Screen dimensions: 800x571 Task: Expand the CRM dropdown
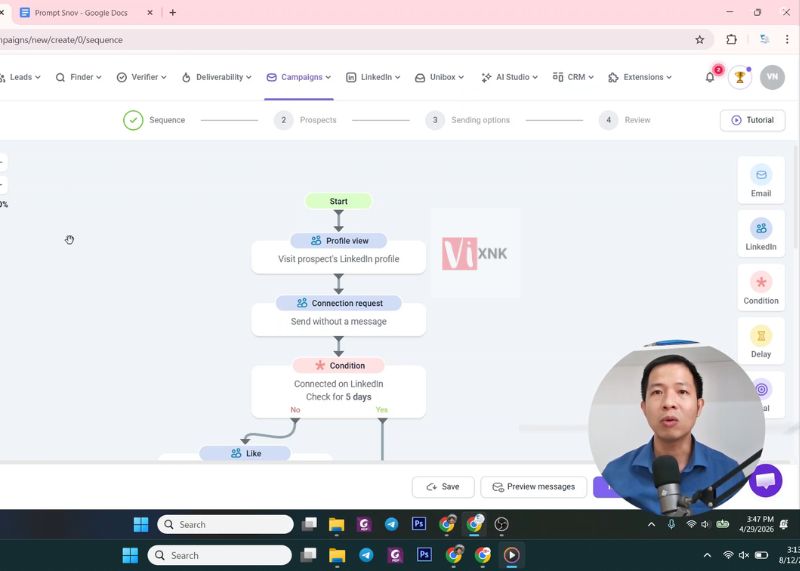click(x=573, y=77)
